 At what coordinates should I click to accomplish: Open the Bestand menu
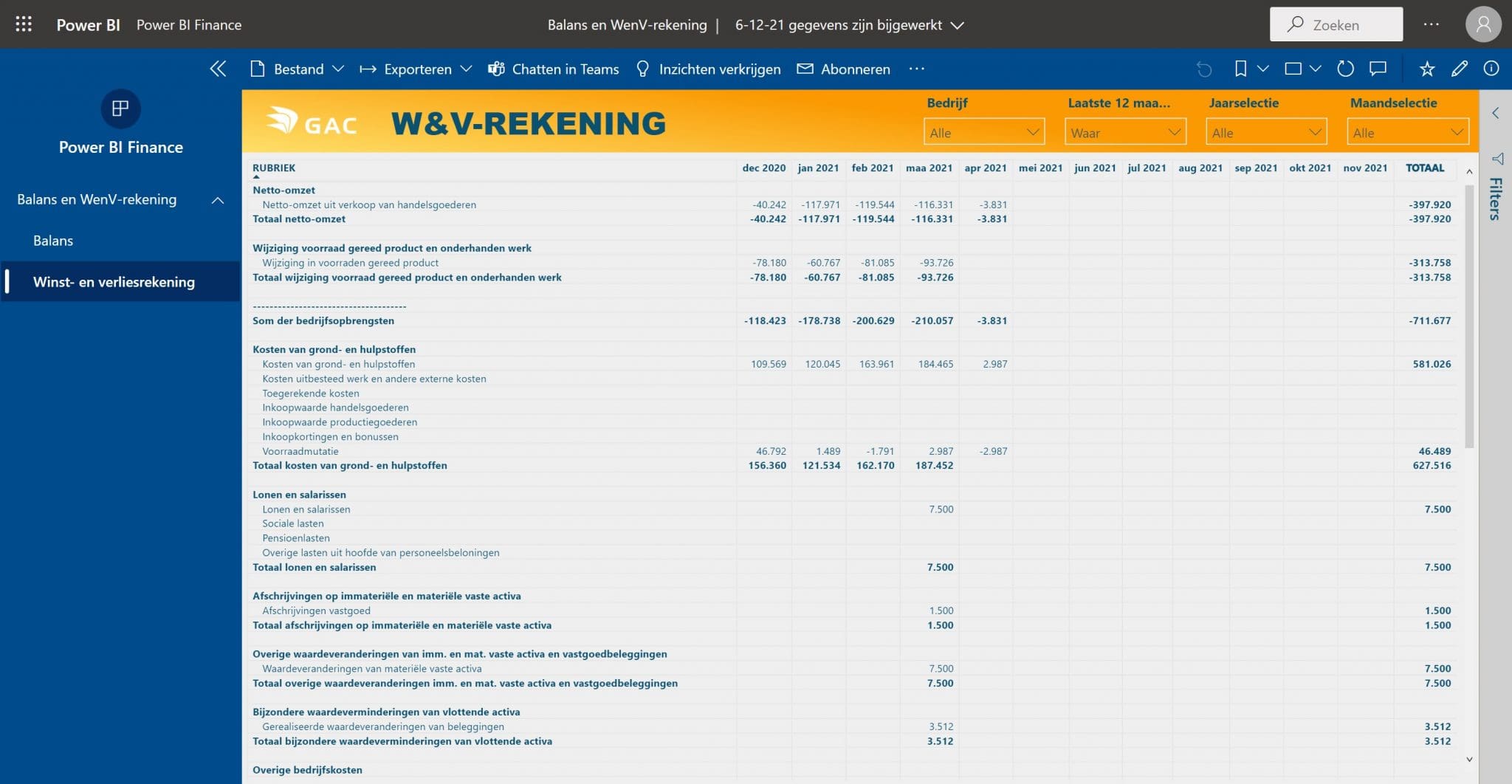click(298, 69)
